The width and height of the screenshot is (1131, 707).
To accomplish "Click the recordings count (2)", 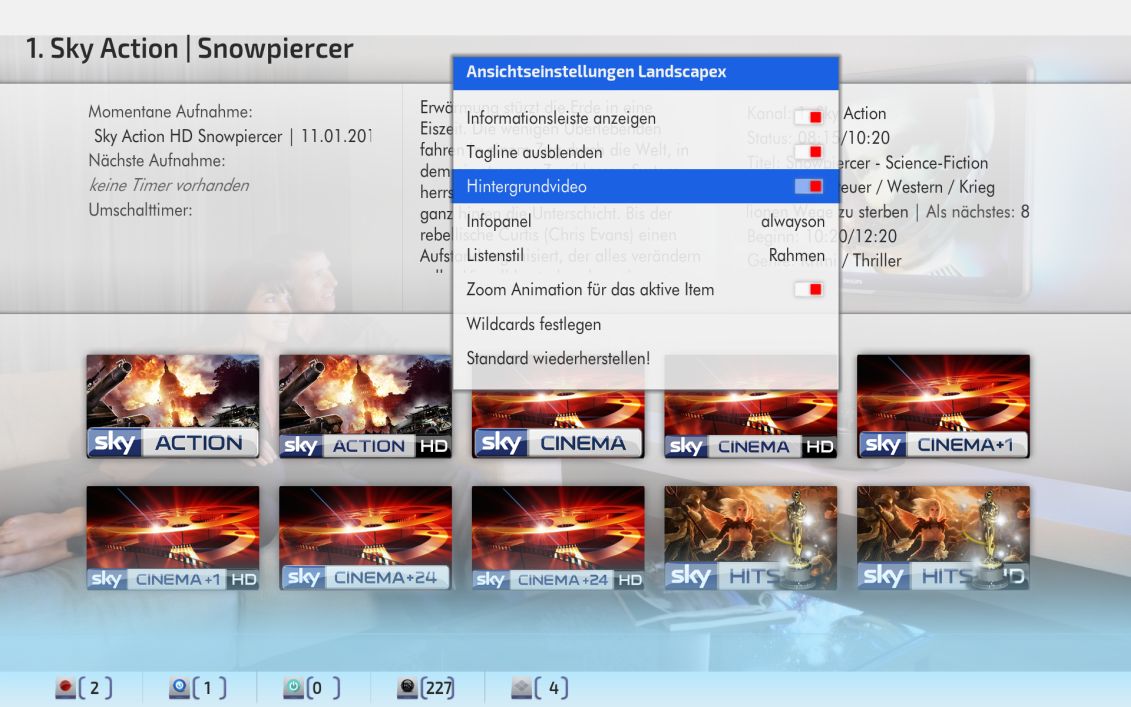I will [95, 688].
